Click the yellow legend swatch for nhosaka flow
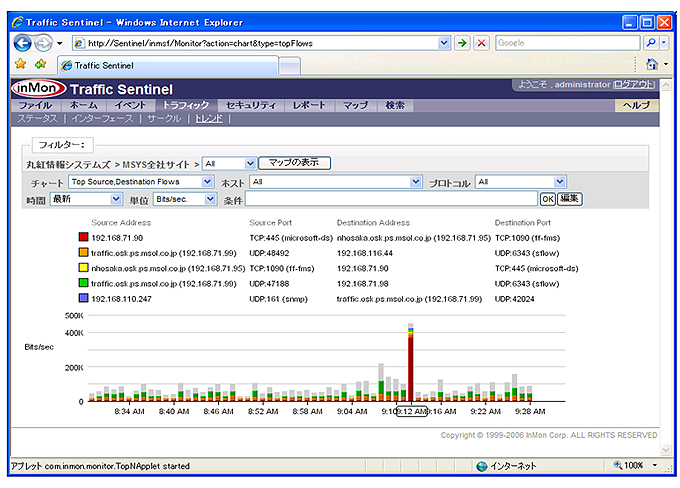 pyautogui.click(x=83, y=268)
